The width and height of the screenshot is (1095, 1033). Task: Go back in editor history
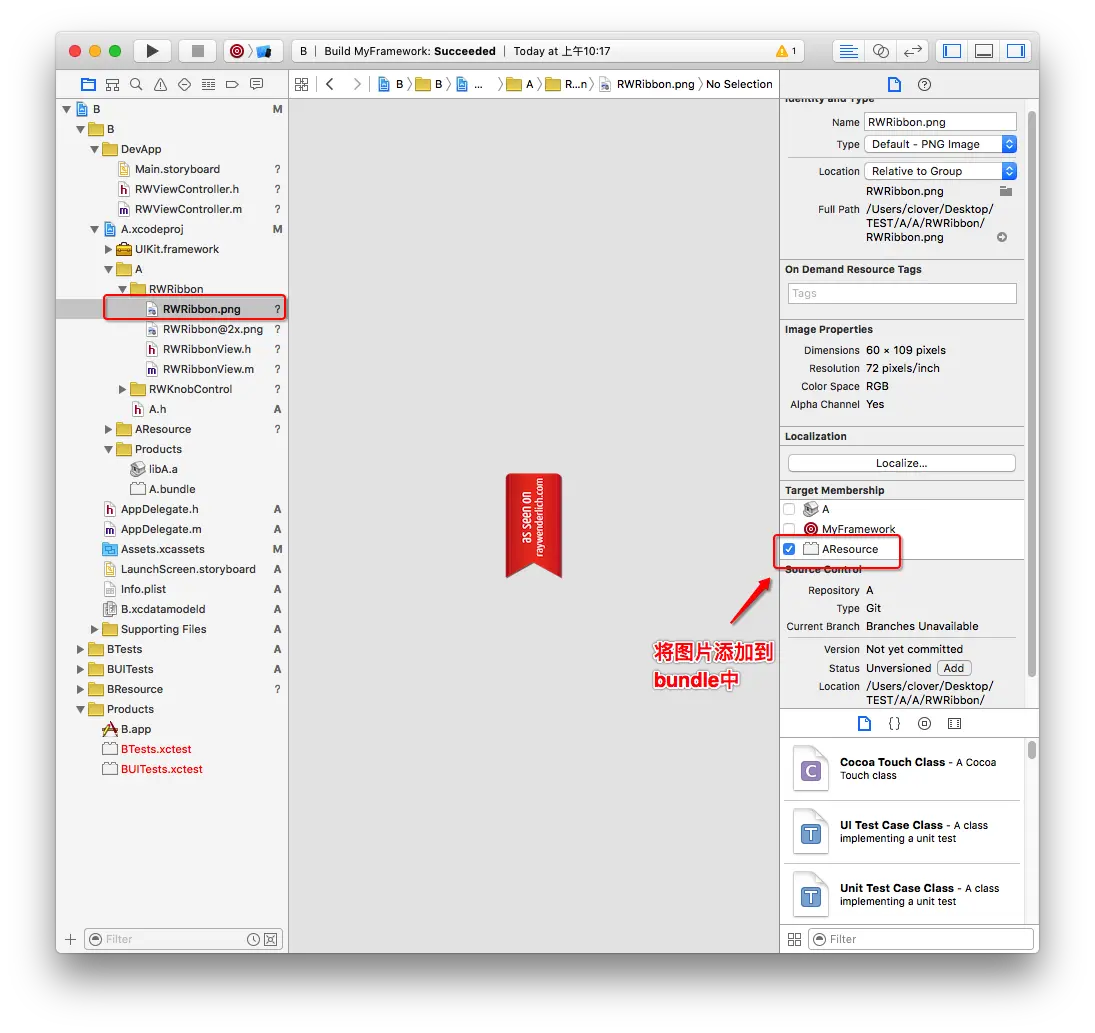(330, 85)
